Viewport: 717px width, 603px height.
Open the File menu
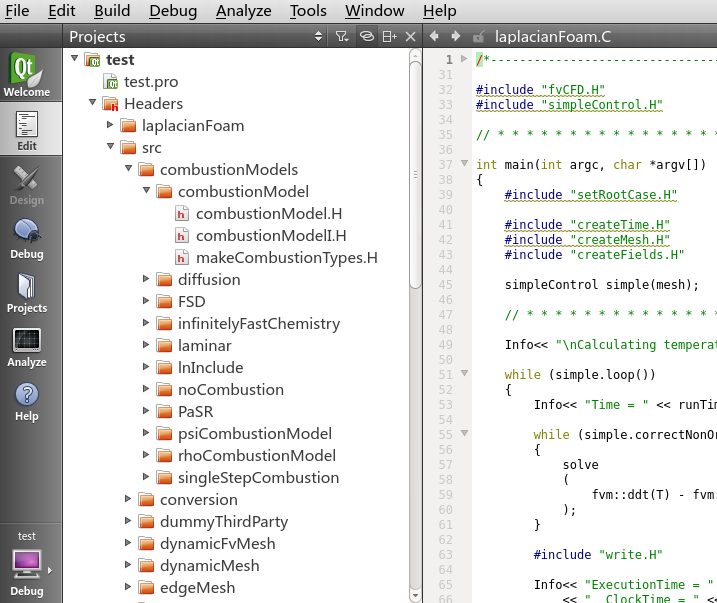[x=17, y=11]
